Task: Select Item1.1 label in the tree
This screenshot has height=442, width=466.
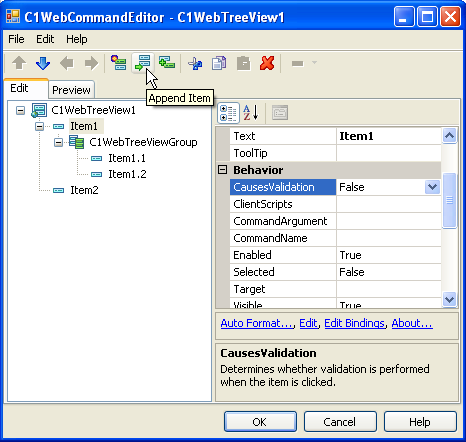Action: tap(127, 158)
